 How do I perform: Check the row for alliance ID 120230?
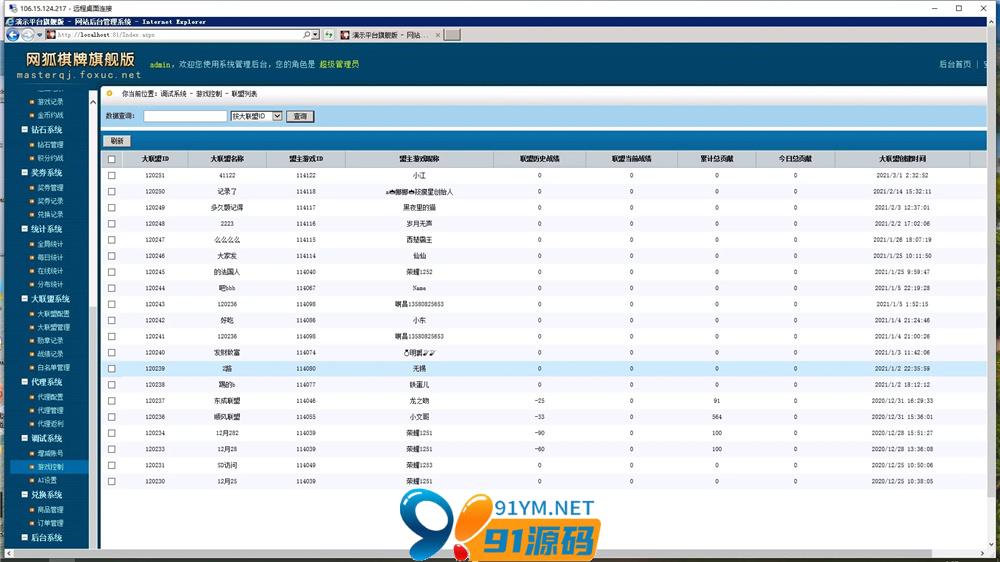[112, 482]
